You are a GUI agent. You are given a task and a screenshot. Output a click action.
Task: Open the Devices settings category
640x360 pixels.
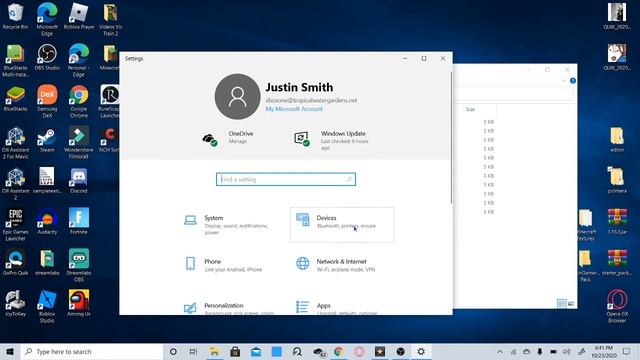[x=342, y=225]
